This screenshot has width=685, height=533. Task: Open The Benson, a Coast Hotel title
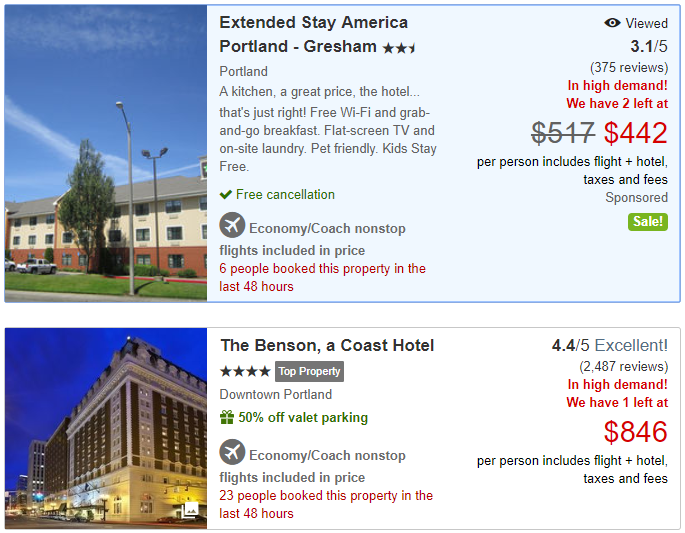(x=327, y=345)
